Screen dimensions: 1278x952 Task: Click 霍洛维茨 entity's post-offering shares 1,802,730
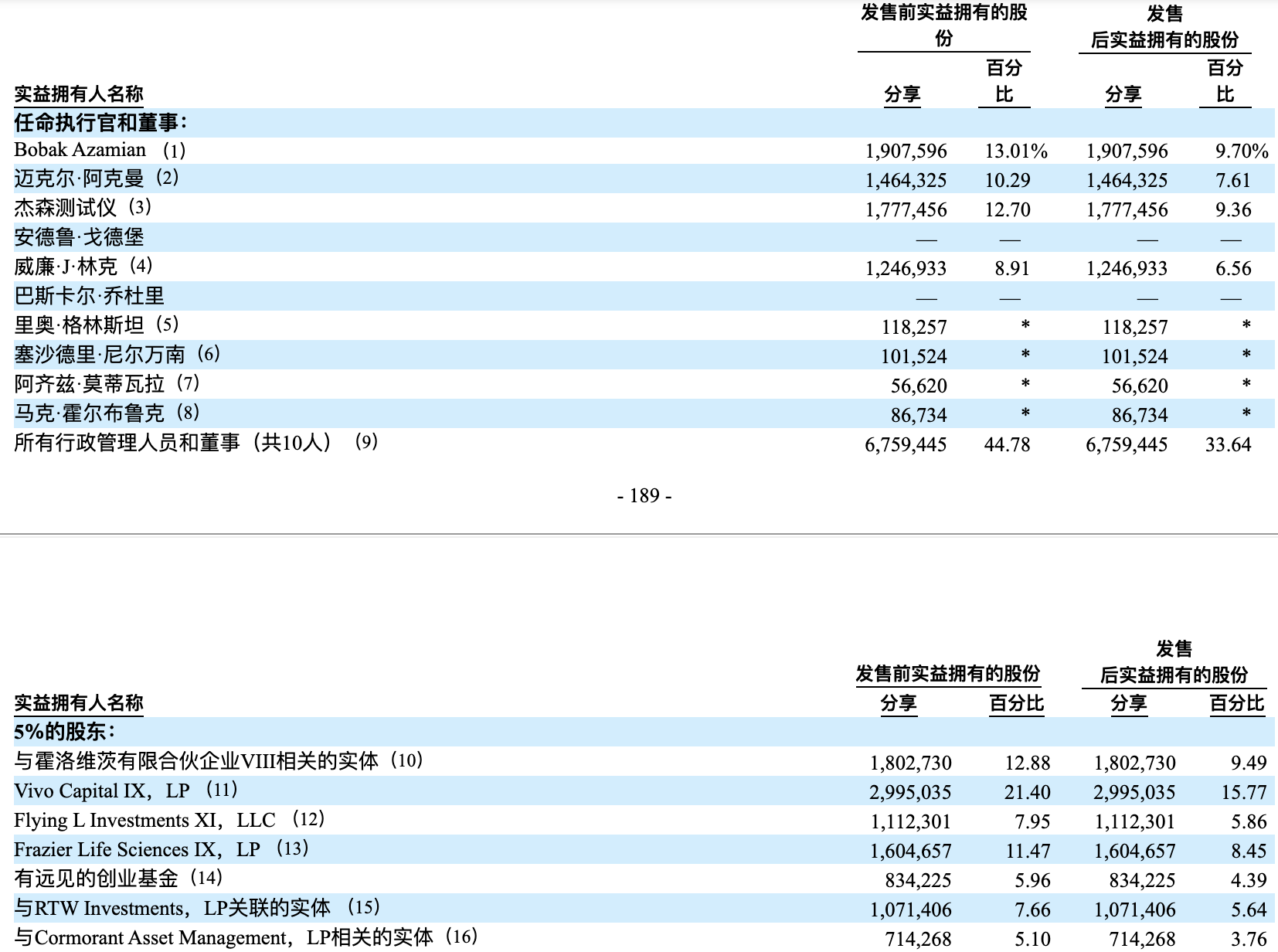point(1134,763)
